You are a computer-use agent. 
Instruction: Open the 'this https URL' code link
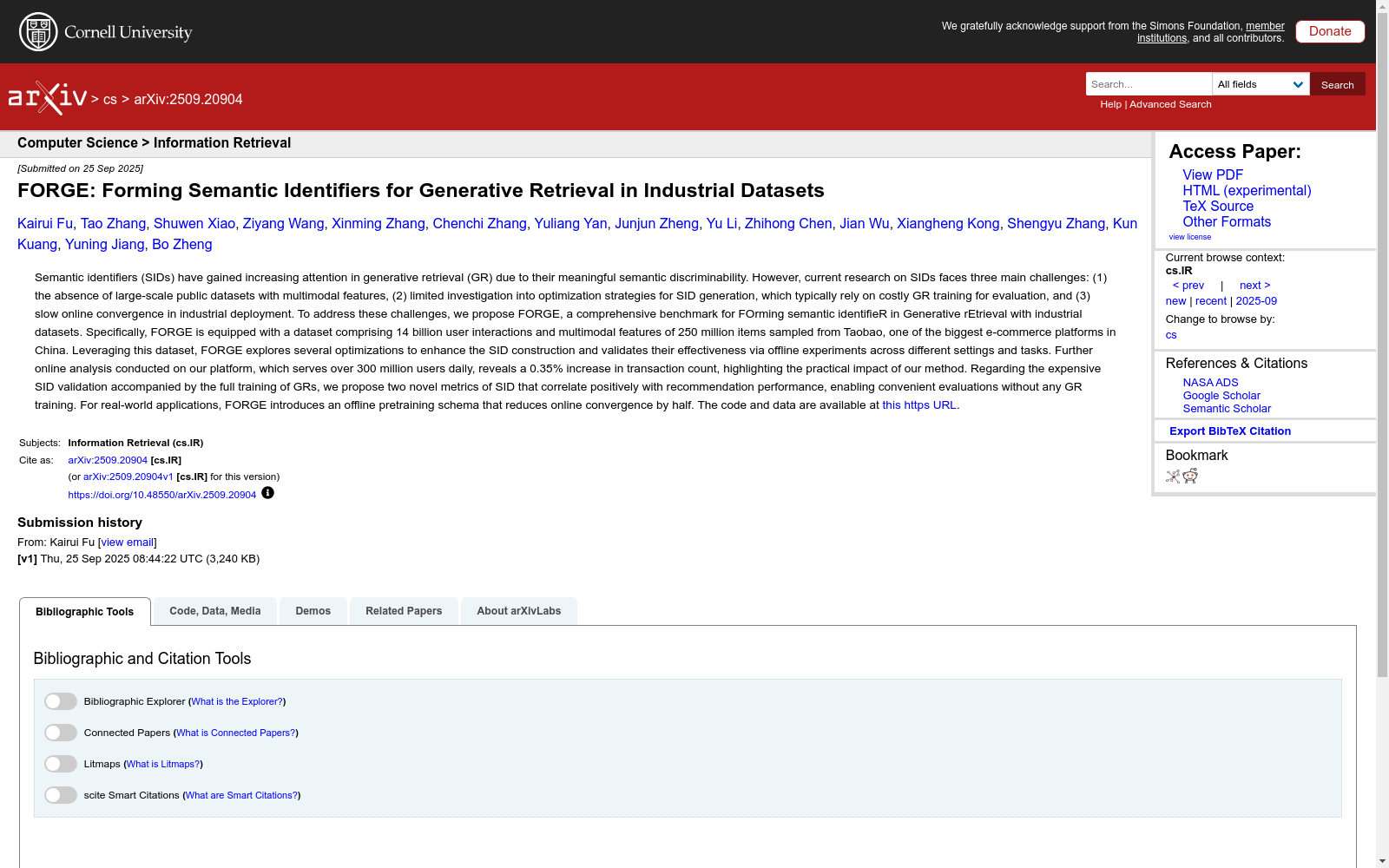(919, 404)
